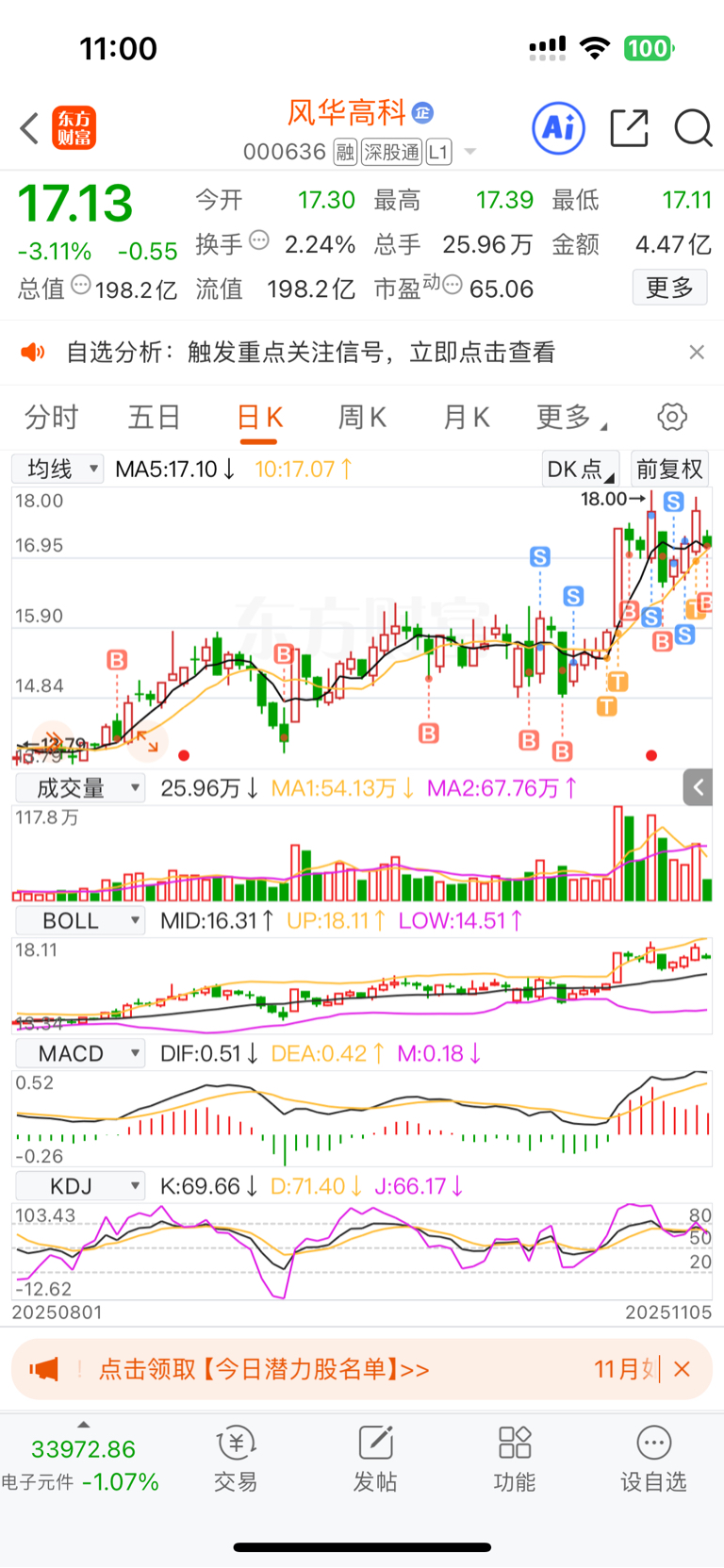This screenshot has height=1568, width=724.
Task: Open the 电子元件 sector index 33972.86
Action: tap(82, 1465)
